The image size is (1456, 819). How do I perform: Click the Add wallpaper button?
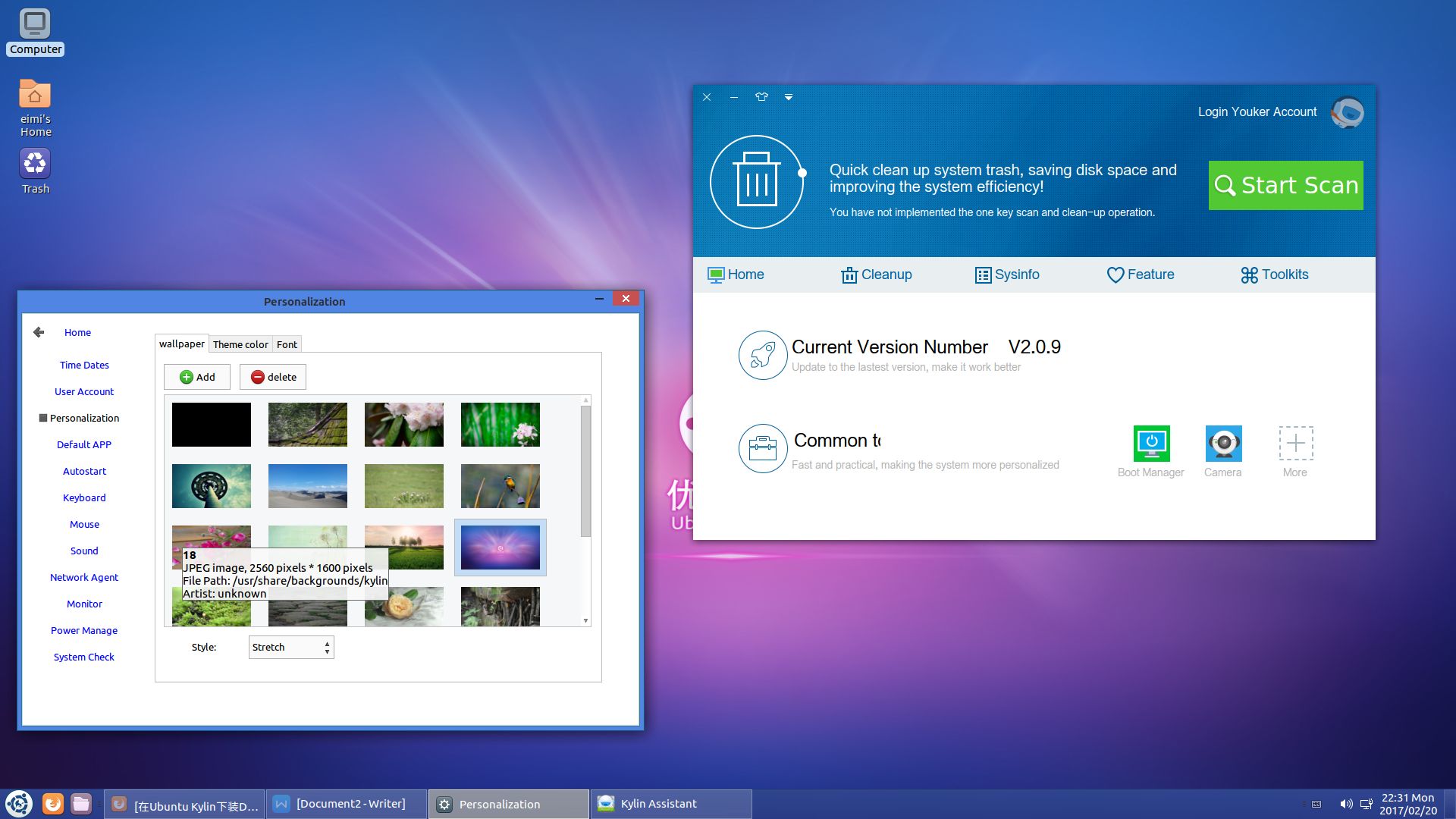coord(197,377)
